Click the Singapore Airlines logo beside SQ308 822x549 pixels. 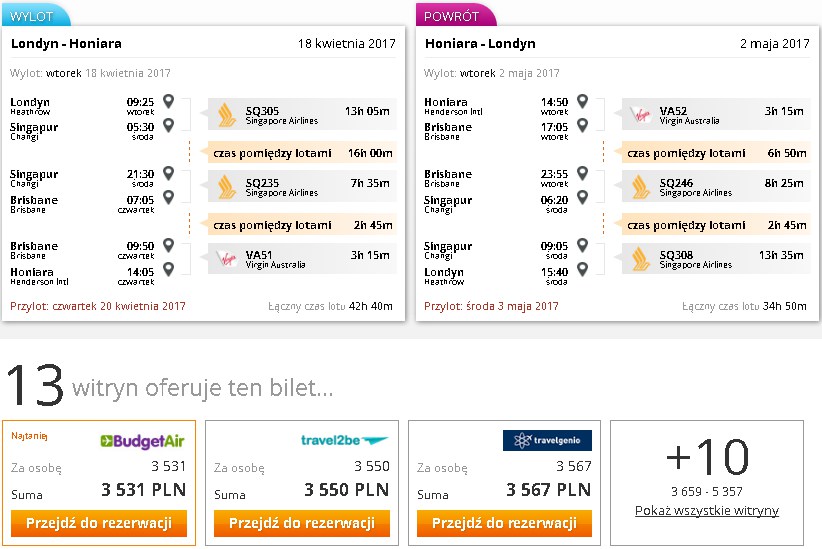pos(641,259)
